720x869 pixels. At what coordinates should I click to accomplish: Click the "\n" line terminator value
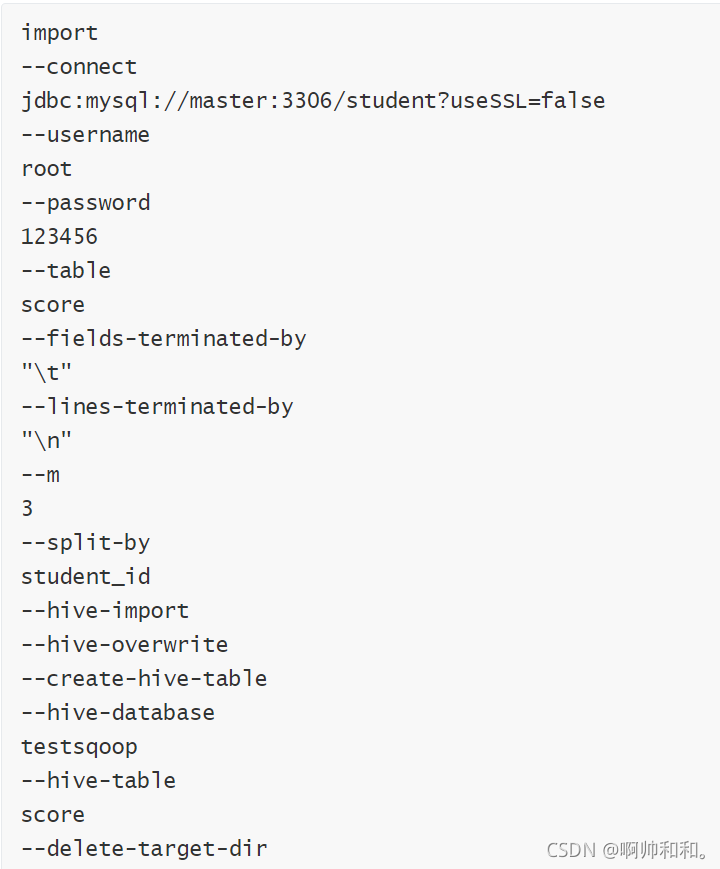coord(47,440)
